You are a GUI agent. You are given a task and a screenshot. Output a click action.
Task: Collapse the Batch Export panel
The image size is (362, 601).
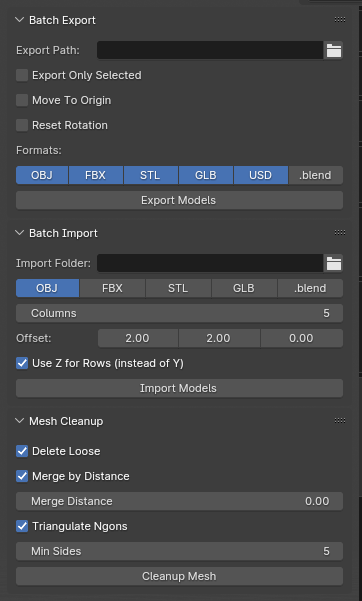tap(20, 20)
